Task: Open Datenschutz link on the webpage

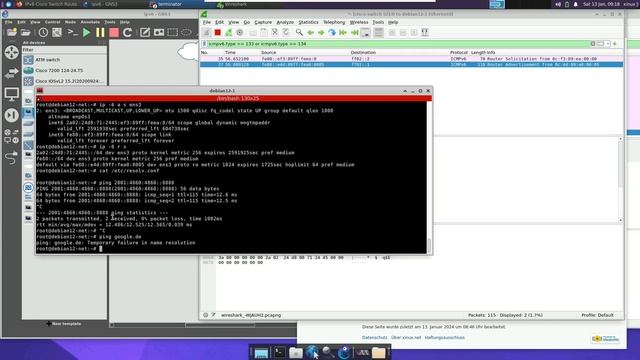Action: coord(374,338)
